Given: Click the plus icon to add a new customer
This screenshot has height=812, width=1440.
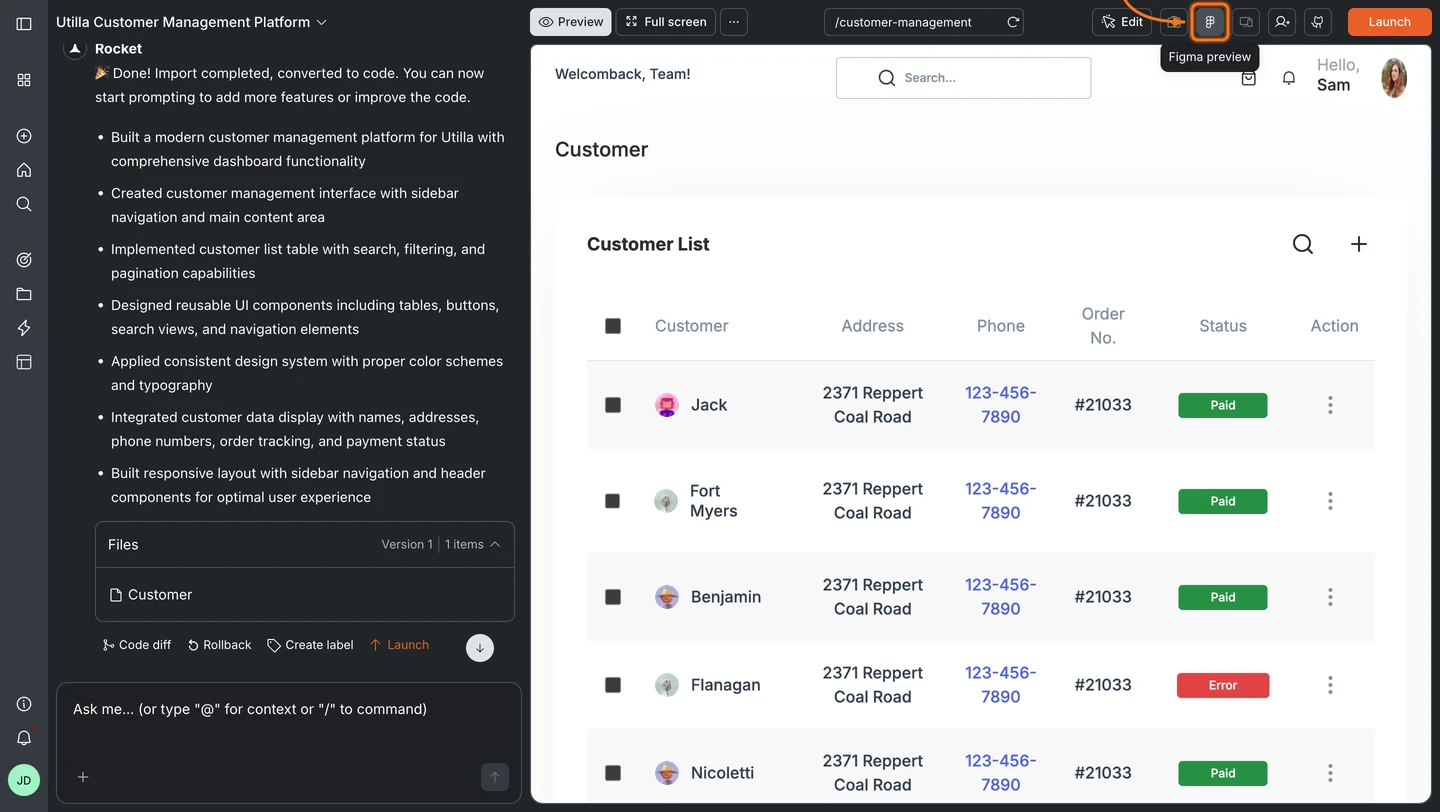Looking at the screenshot, I should (1358, 243).
